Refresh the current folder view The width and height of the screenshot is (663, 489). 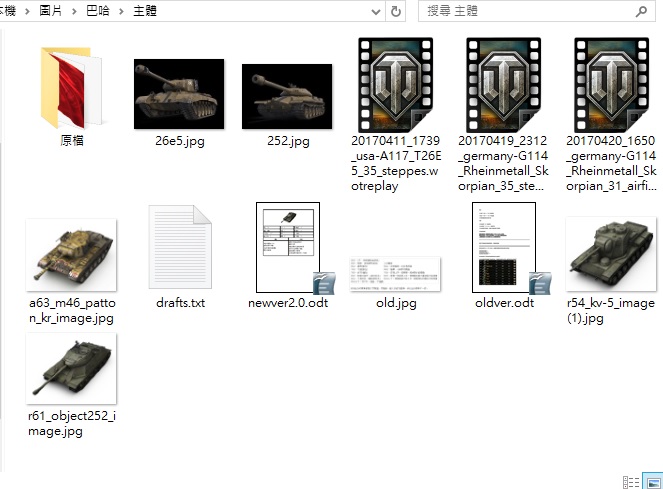tap(396, 11)
